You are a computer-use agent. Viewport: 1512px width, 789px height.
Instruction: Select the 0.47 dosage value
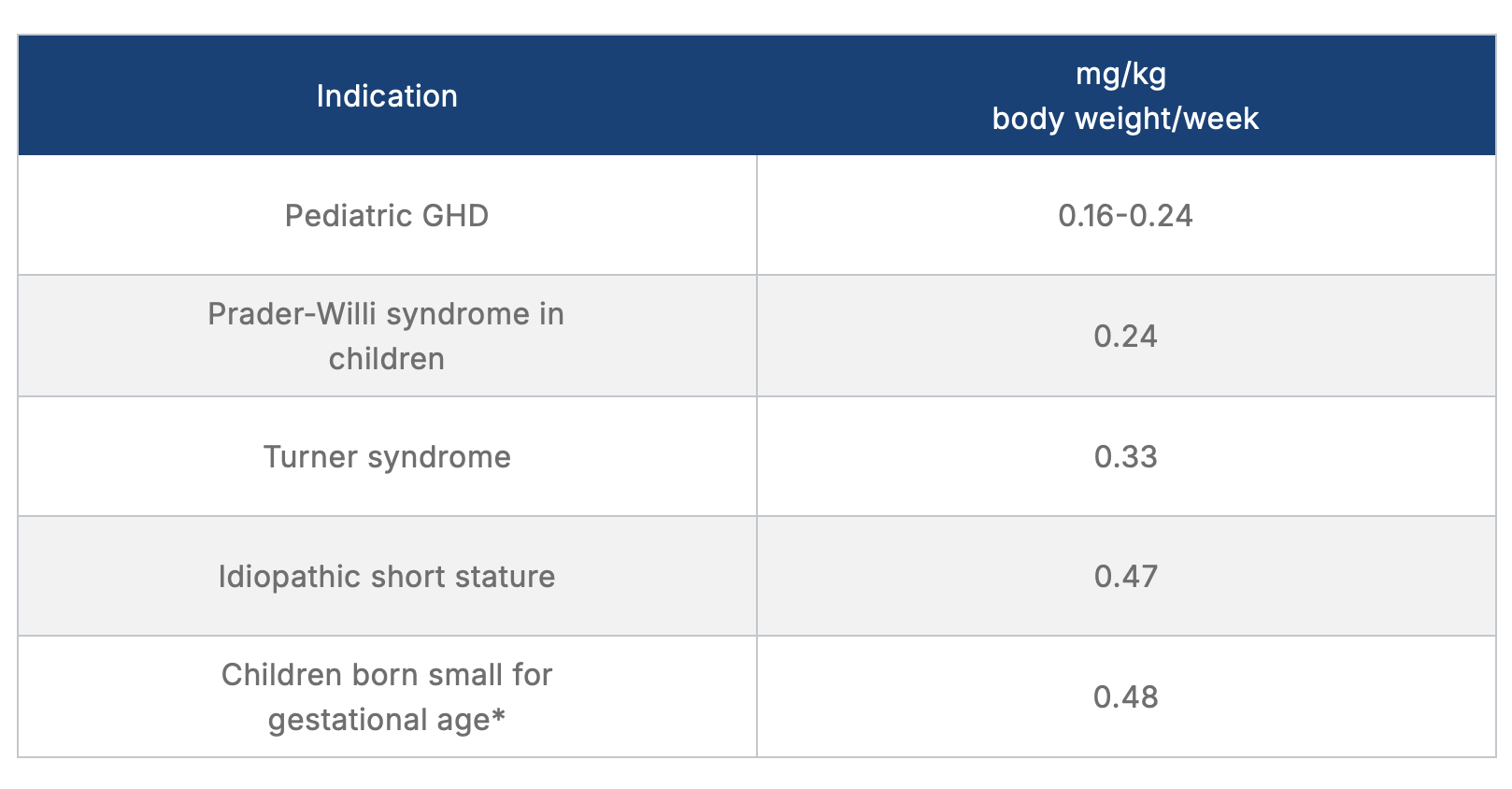(1125, 577)
